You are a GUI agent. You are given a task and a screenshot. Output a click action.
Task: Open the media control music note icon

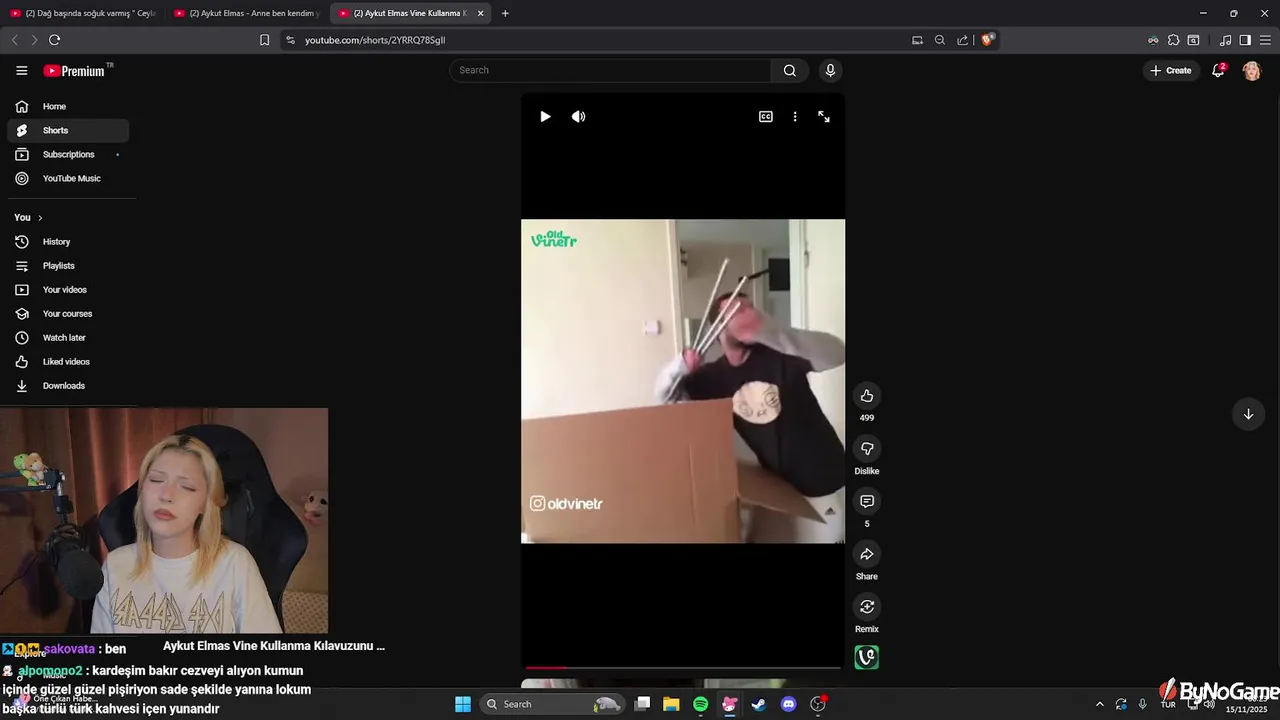(x=1226, y=40)
